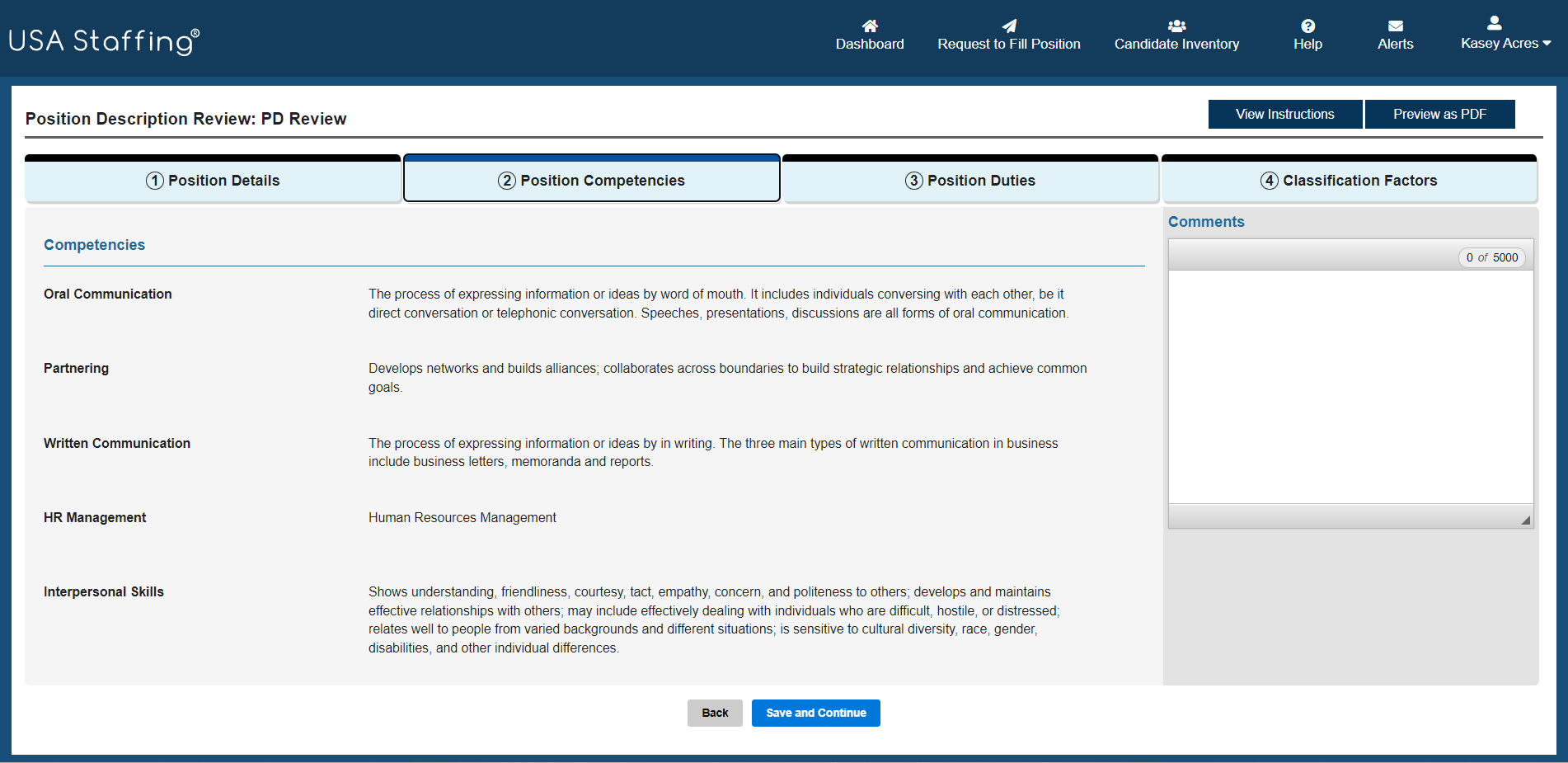This screenshot has width=1568, height=763.
Task: Open Alerts using the envelope icon
Action: [1395, 26]
